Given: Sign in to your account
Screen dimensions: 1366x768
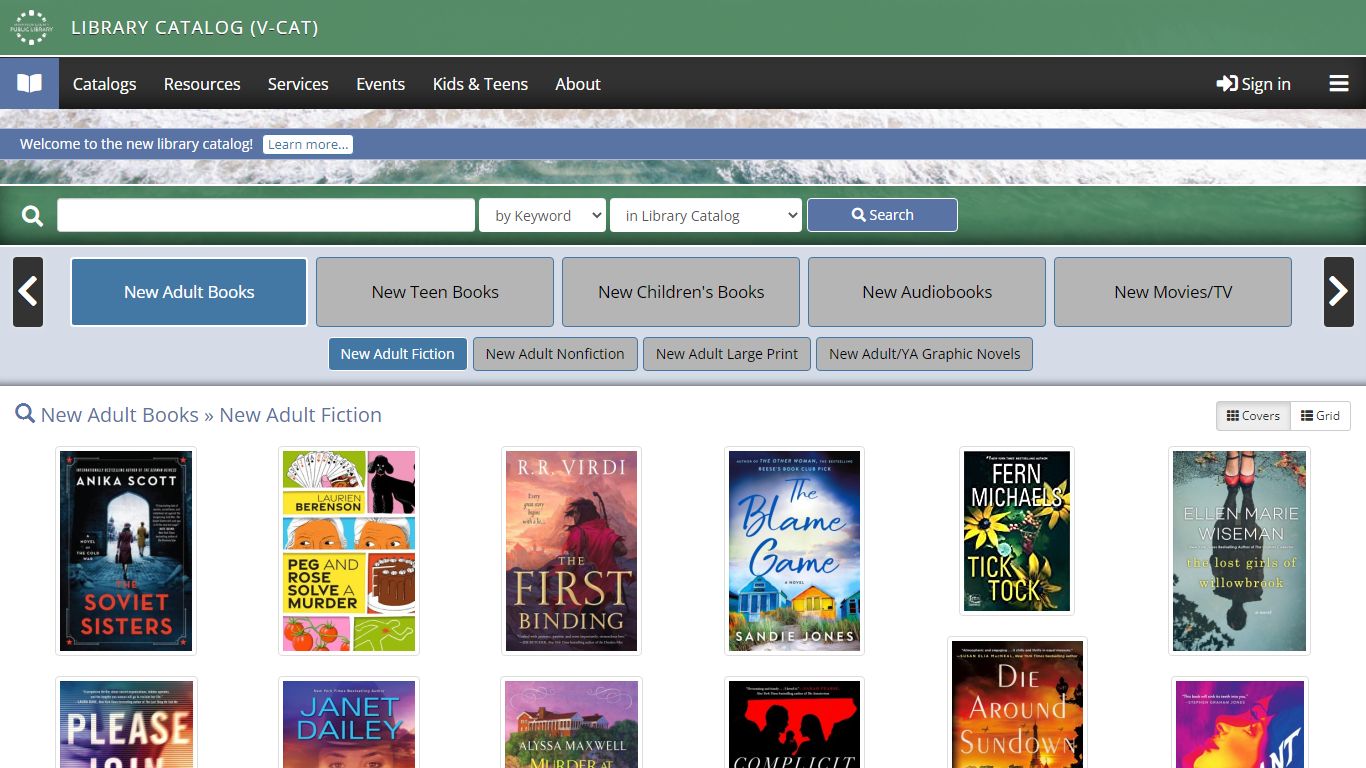Looking at the screenshot, I should click(1253, 84).
